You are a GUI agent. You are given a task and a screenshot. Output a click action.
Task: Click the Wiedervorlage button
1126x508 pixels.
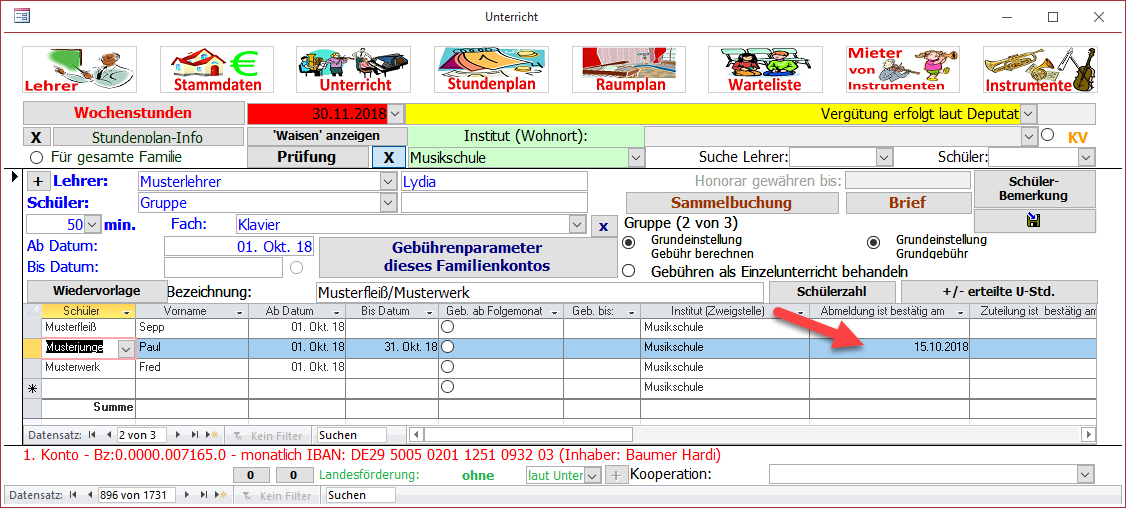point(96,291)
